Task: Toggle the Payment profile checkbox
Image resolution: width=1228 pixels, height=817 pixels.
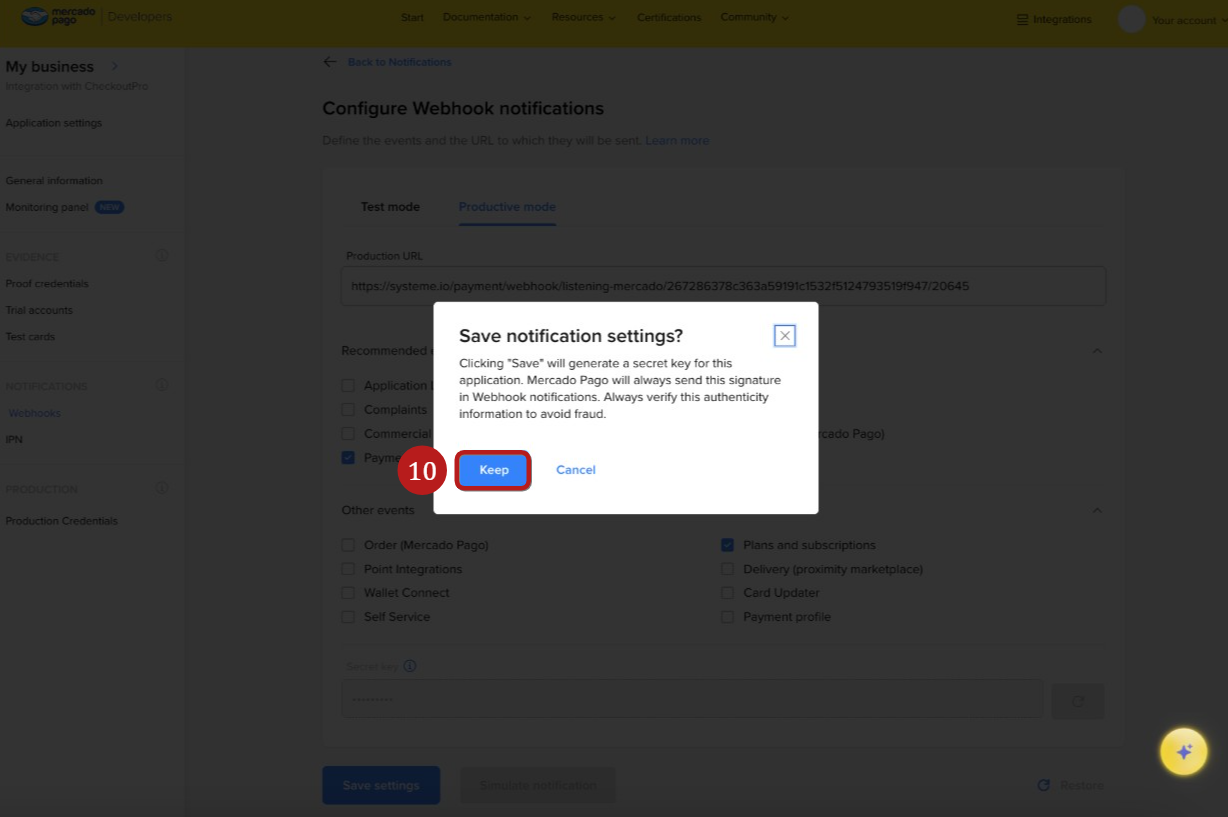Action: pyautogui.click(x=728, y=617)
